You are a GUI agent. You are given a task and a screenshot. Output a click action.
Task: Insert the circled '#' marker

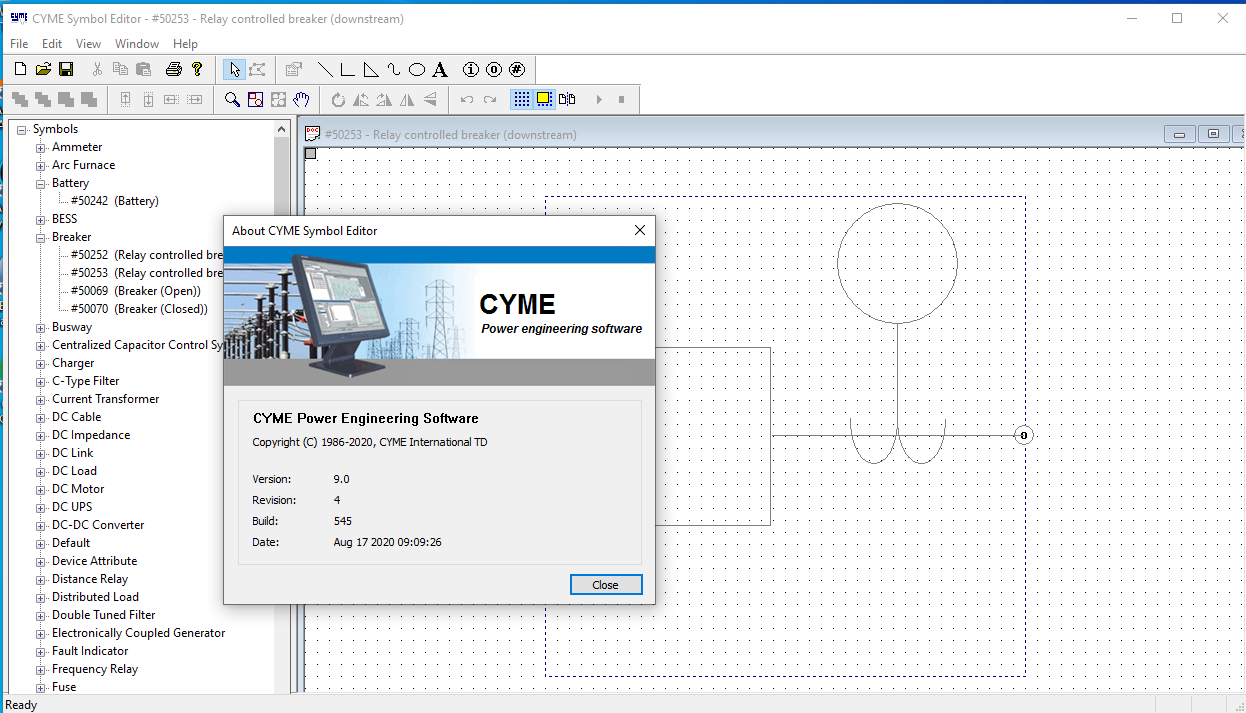tap(517, 69)
